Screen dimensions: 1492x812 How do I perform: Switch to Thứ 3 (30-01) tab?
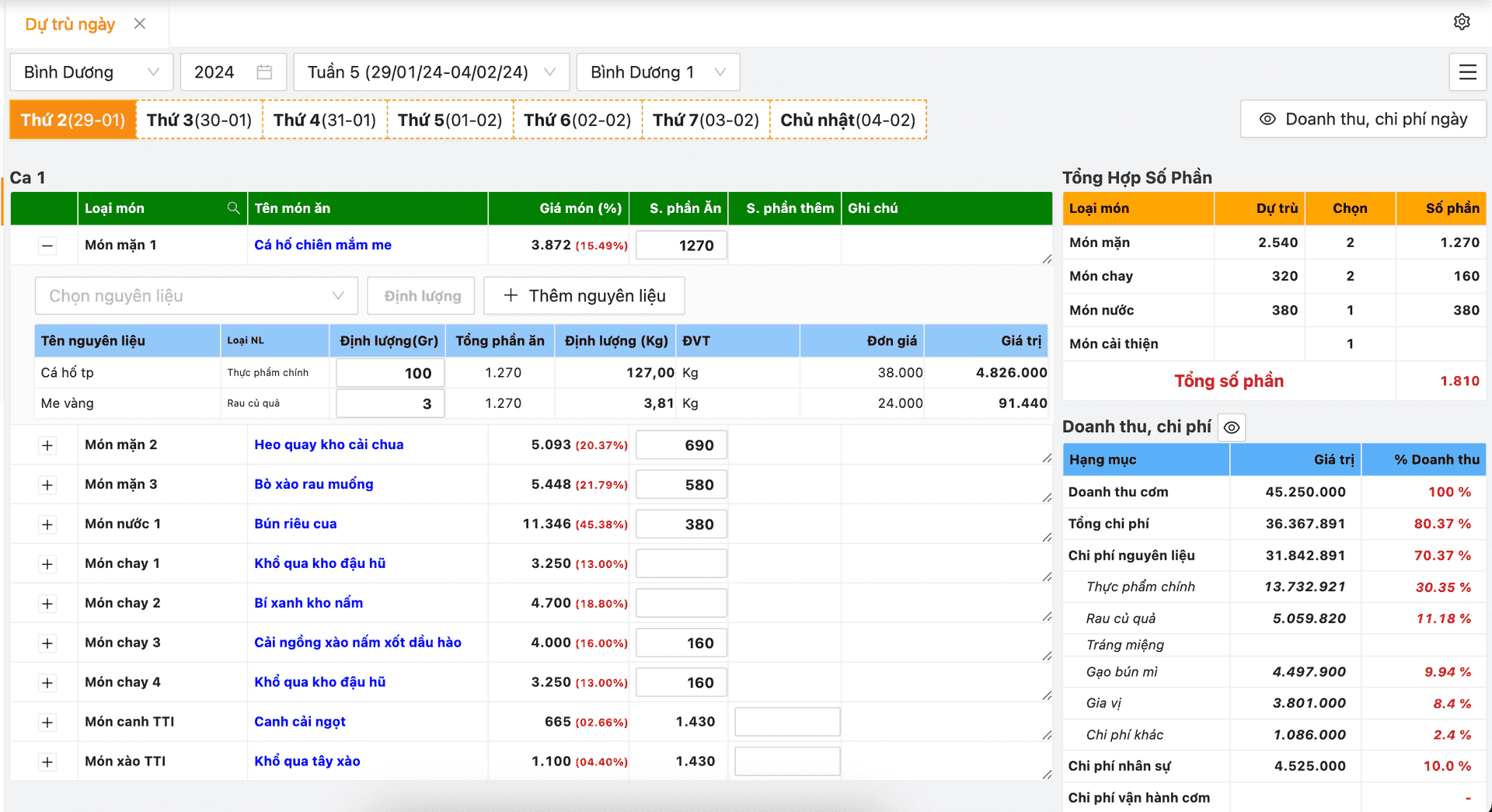point(200,120)
